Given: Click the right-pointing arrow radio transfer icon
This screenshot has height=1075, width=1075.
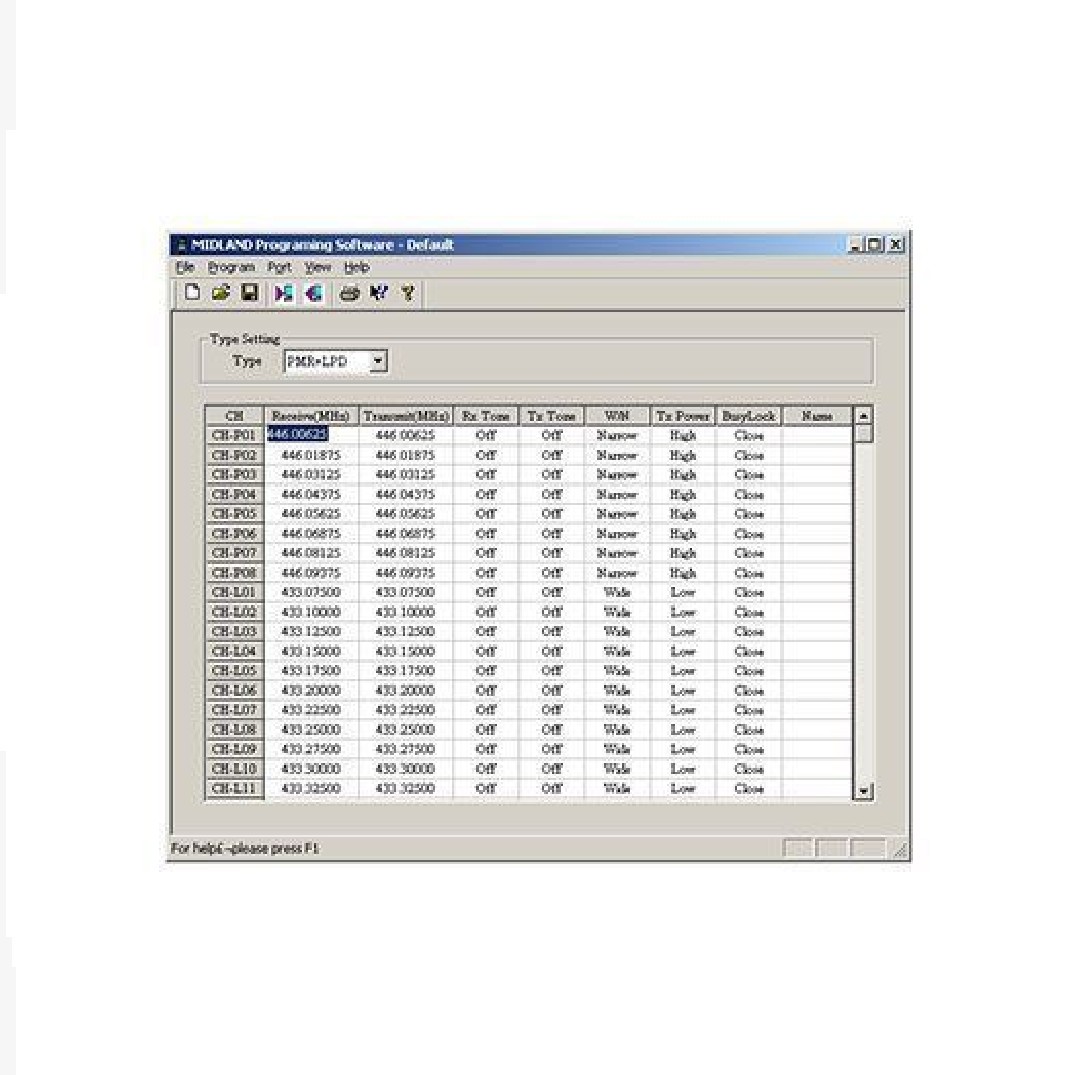Looking at the screenshot, I should click(283, 293).
